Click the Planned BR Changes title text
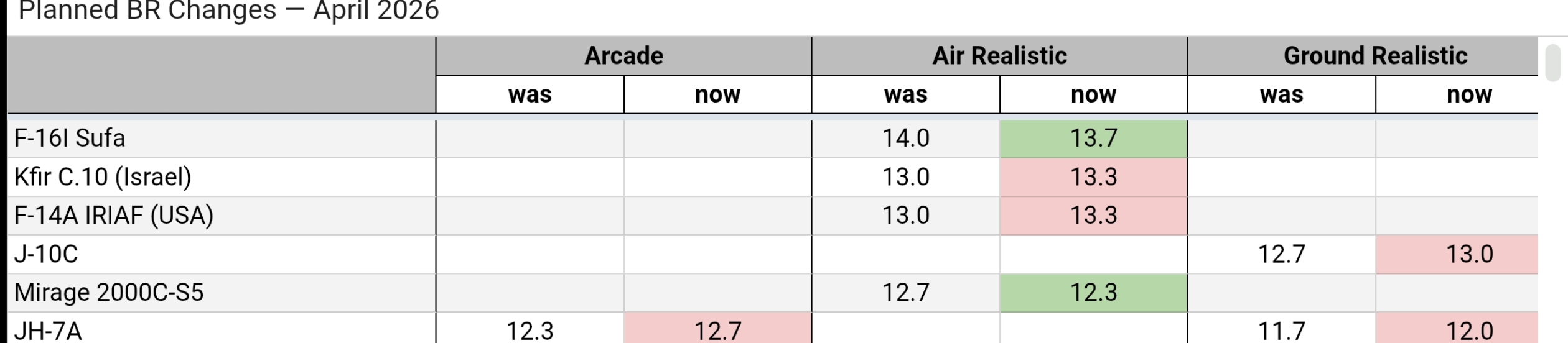 point(229,11)
